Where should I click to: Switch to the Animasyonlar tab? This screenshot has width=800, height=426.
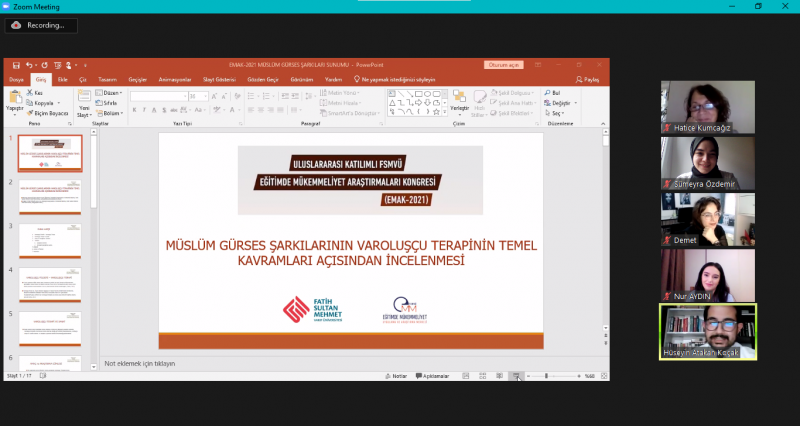[x=174, y=79]
